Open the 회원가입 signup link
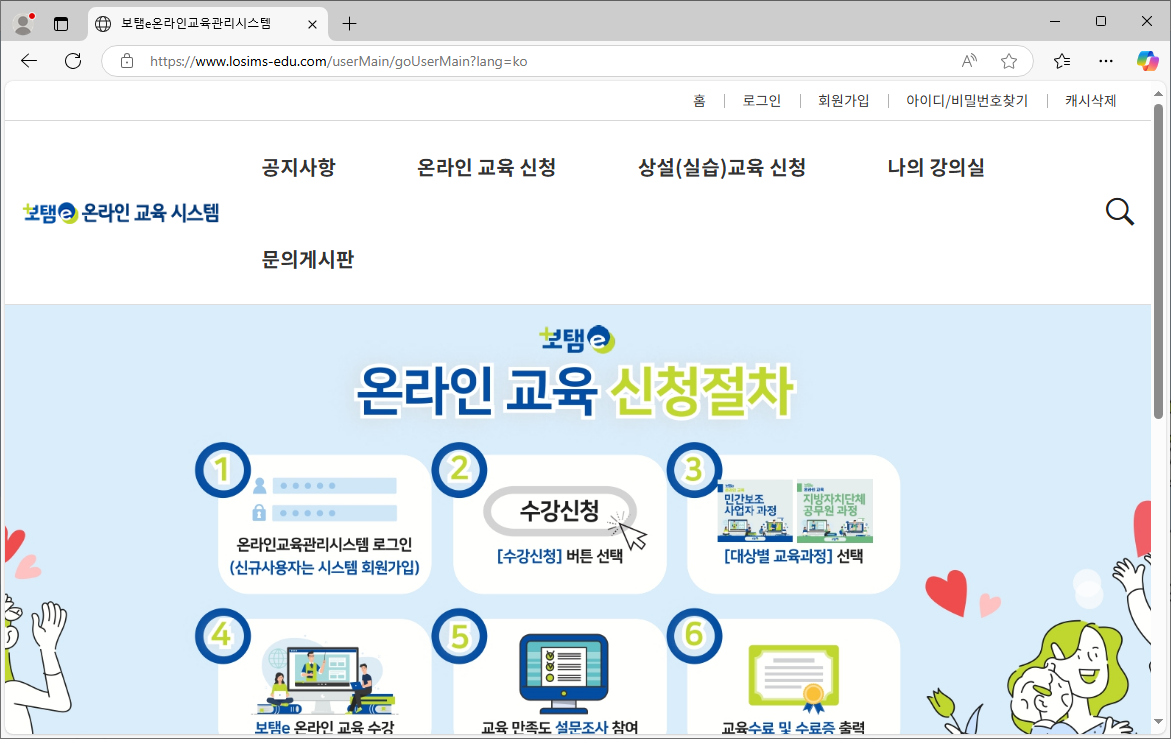The image size is (1171, 739). [843, 100]
